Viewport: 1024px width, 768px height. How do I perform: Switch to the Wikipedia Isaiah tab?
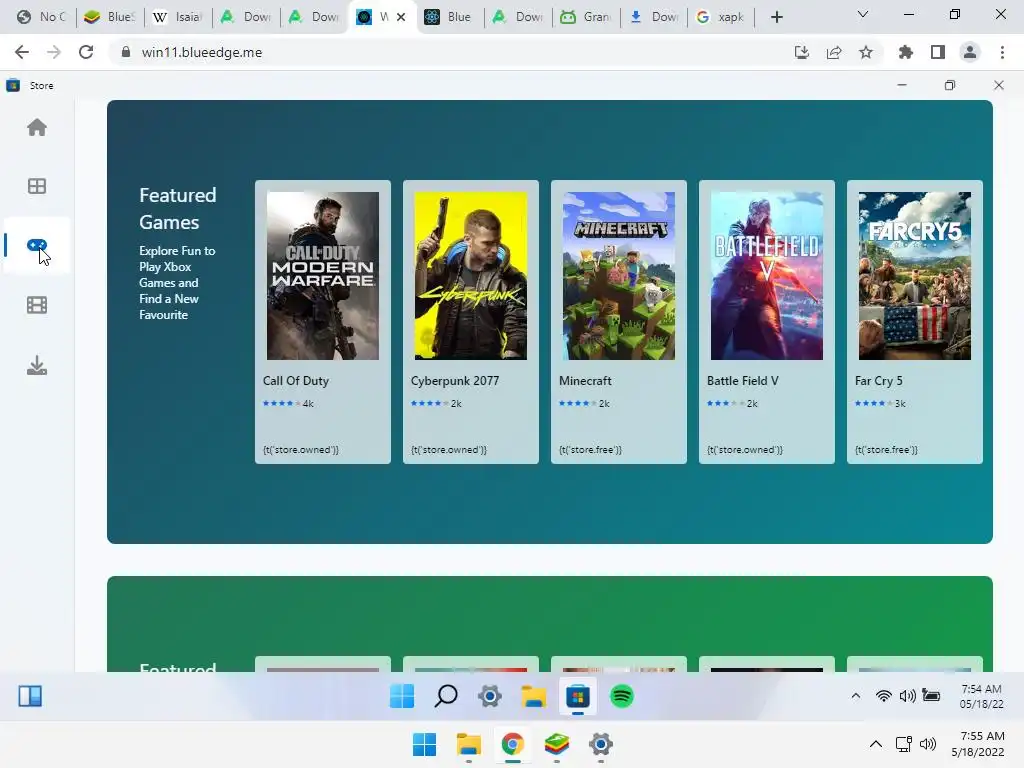click(178, 17)
